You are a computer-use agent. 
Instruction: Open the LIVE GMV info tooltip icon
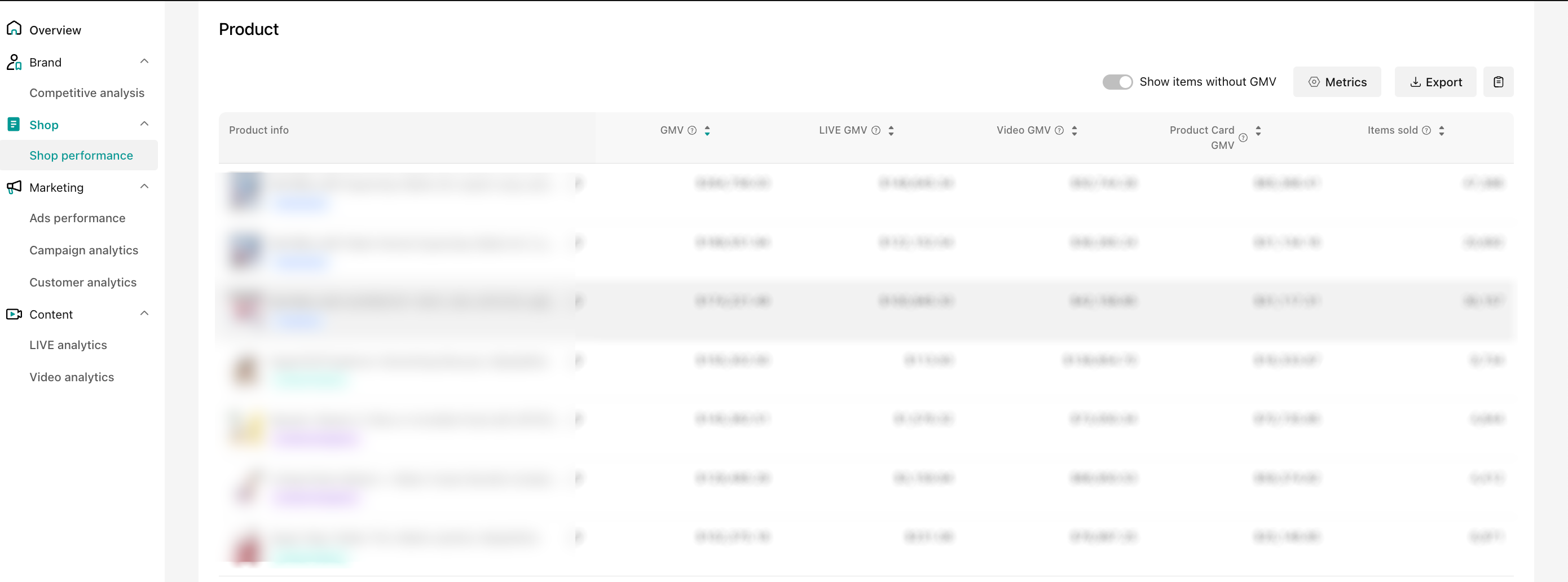(x=876, y=130)
